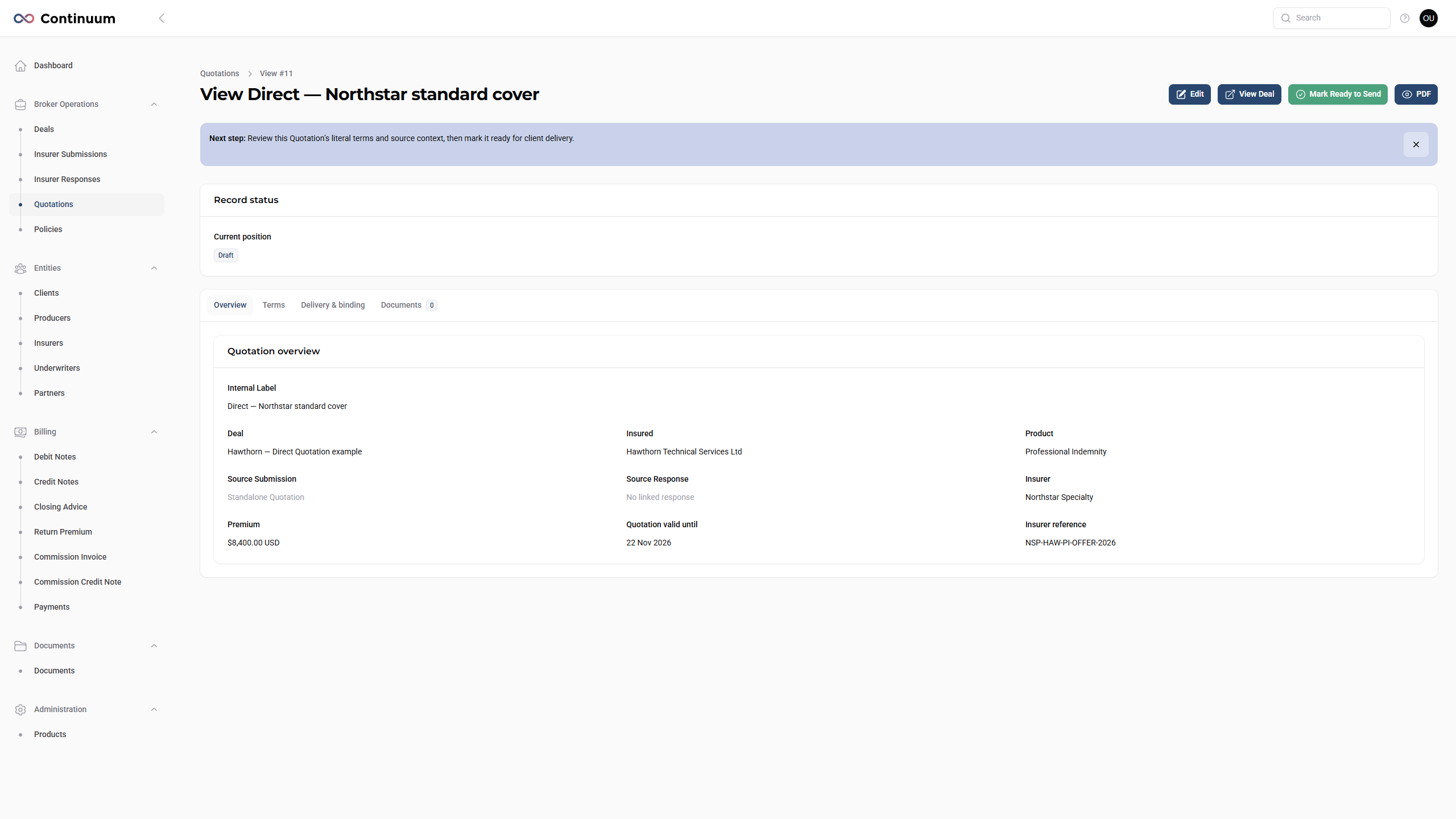Open Clients under Entities
The height and width of the screenshot is (819, 1456).
86,293
